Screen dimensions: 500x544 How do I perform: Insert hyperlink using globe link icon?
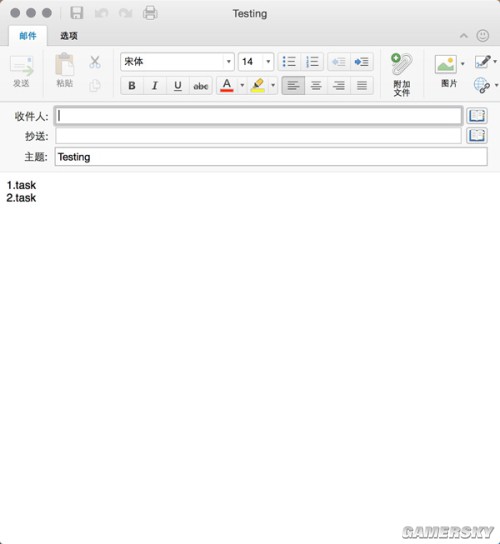point(482,85)
